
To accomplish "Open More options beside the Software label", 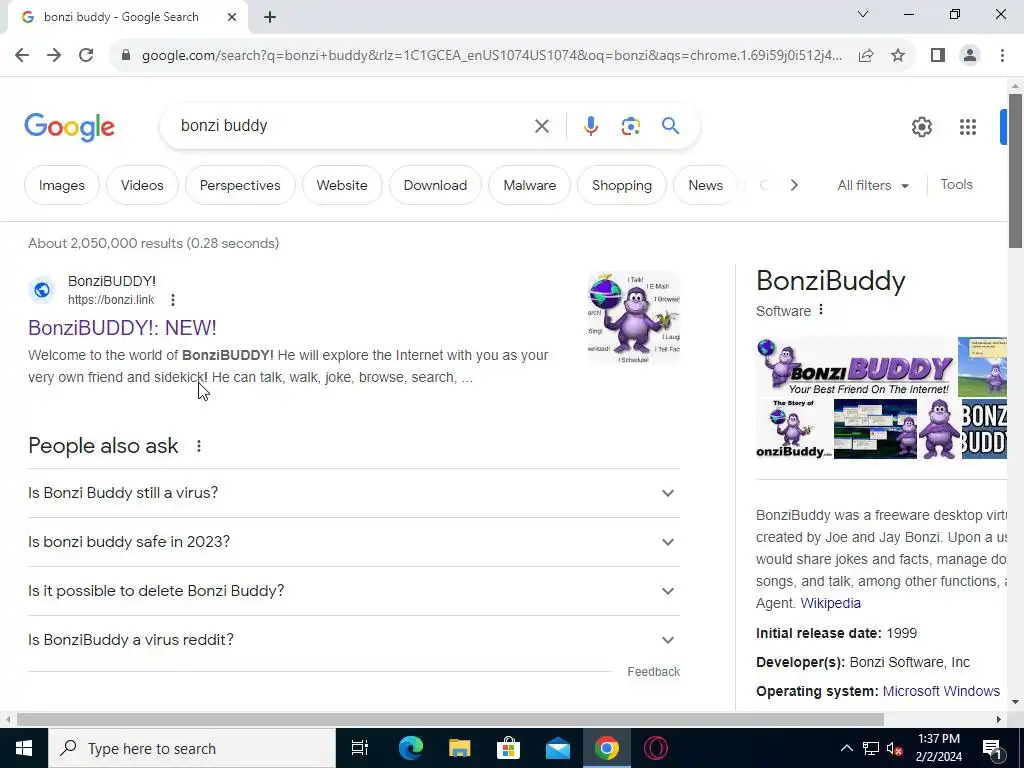I will (821, 310).
